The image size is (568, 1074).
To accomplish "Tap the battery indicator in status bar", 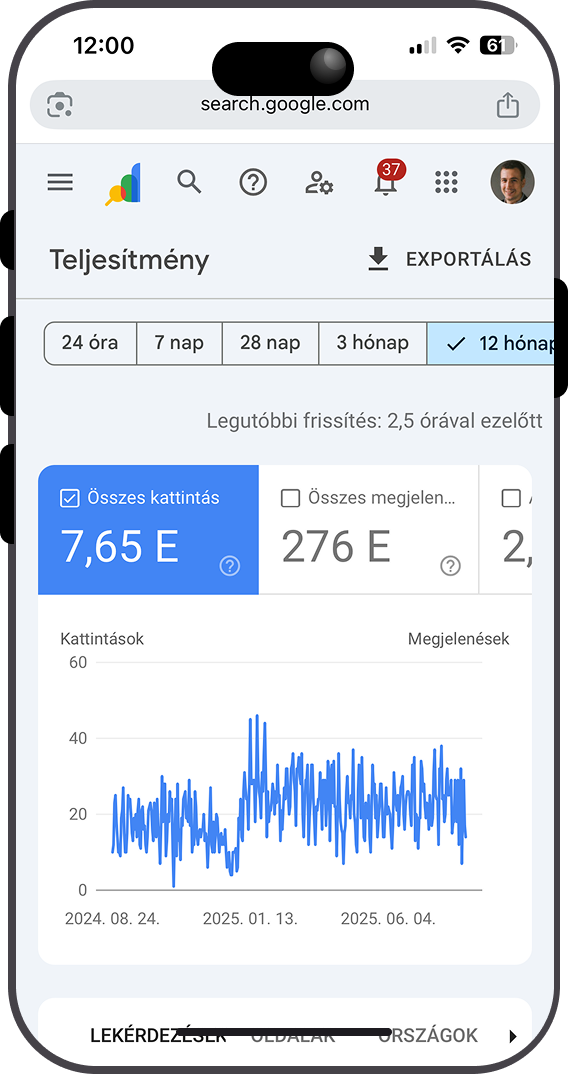I will pyautogui.click(x=498, y=45).
